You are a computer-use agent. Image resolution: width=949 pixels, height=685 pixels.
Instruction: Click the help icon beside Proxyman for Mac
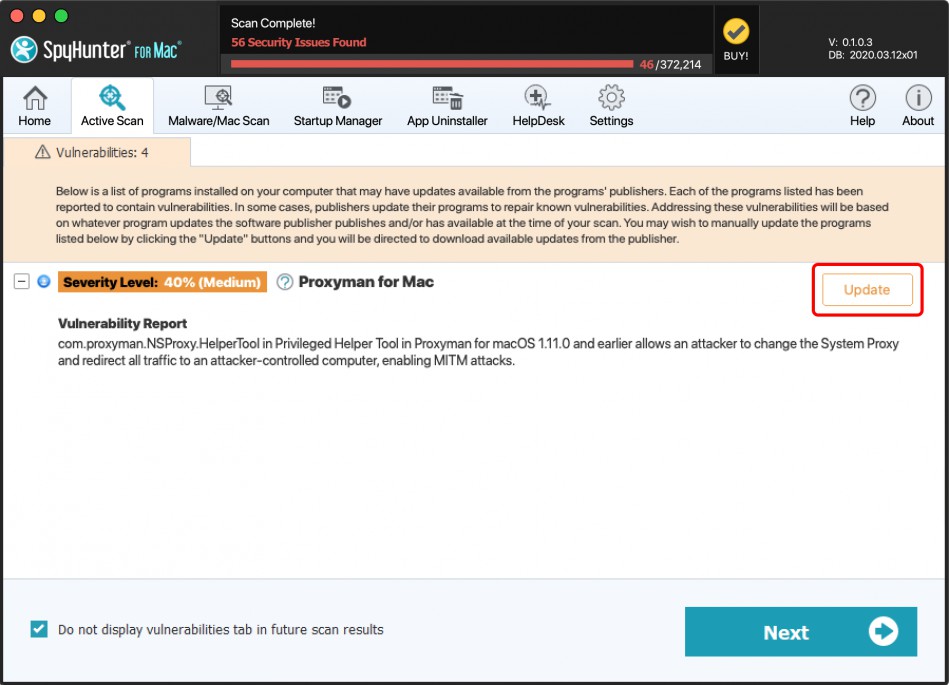pos(284,282)
